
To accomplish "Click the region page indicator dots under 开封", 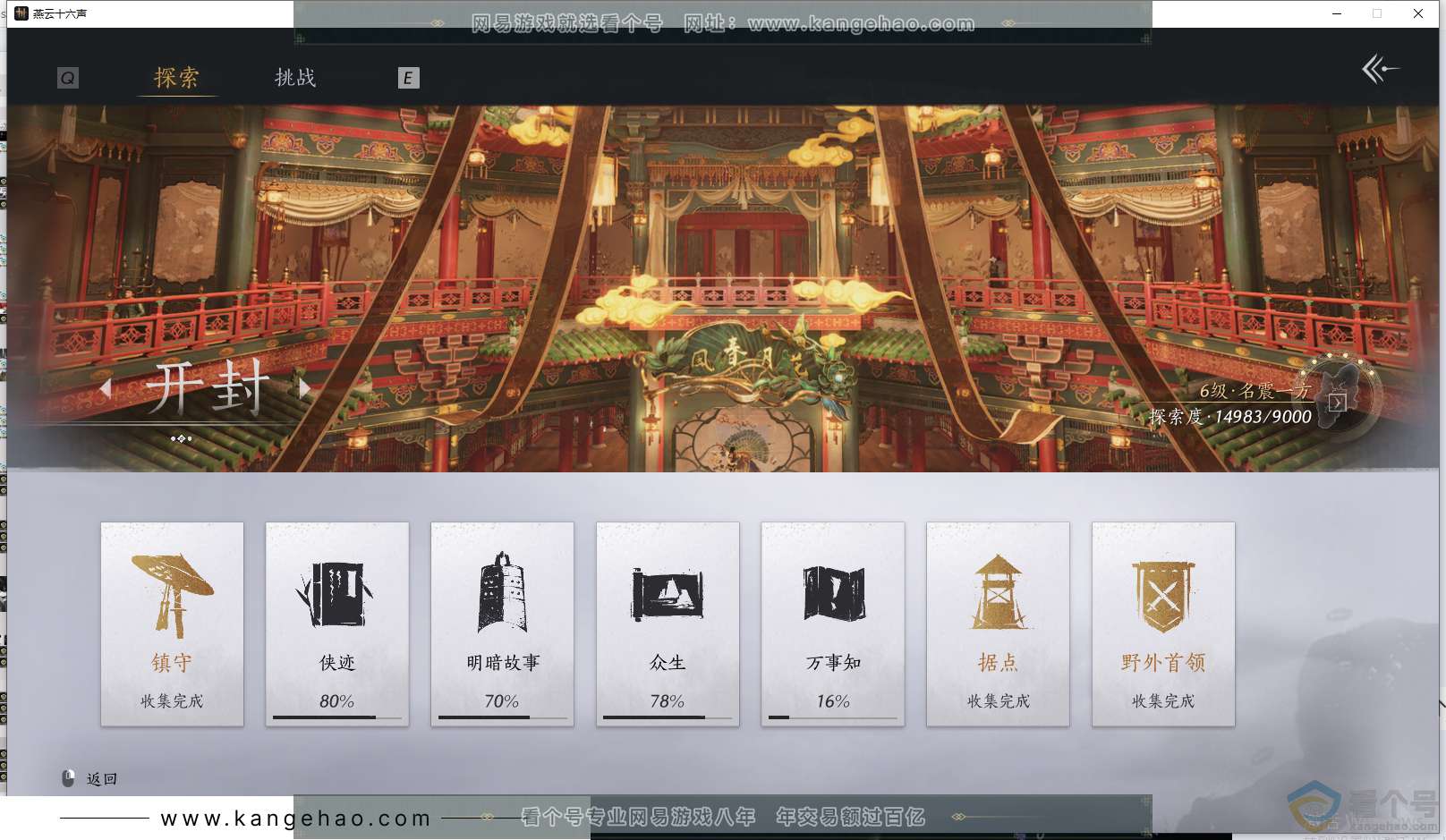I will pyautogui.click(x=182, y=438).
